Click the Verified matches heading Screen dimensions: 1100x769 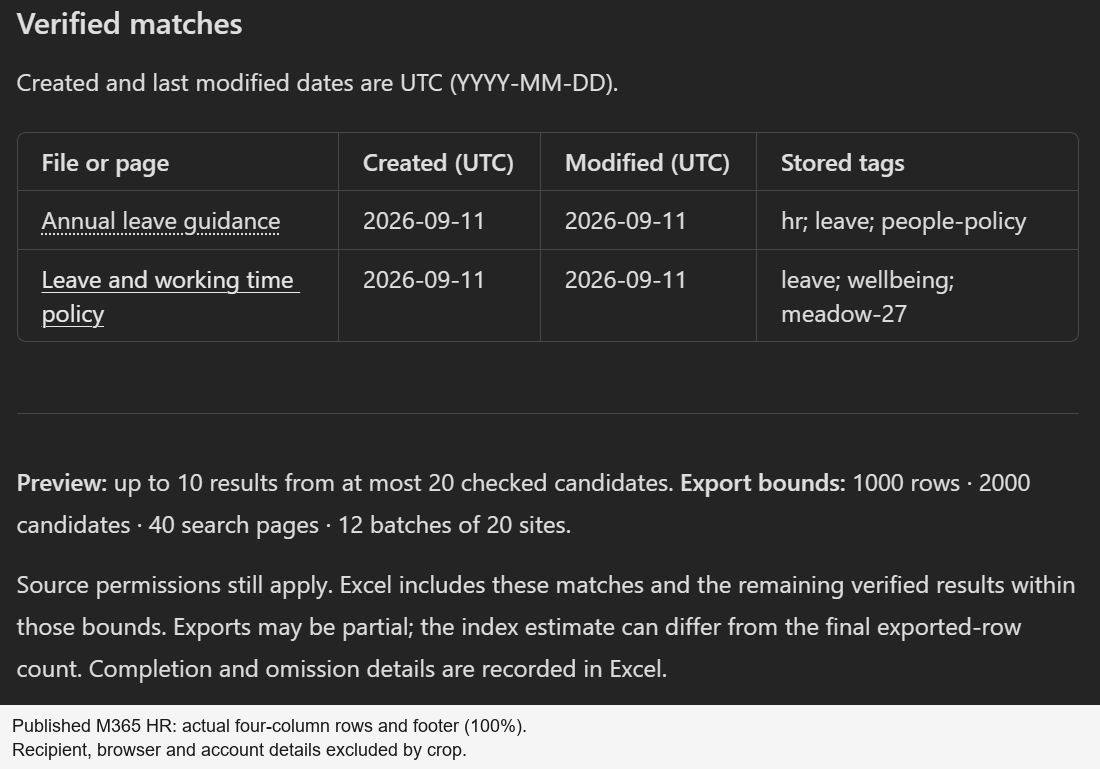pyautogui.click(x=130, y=24)
